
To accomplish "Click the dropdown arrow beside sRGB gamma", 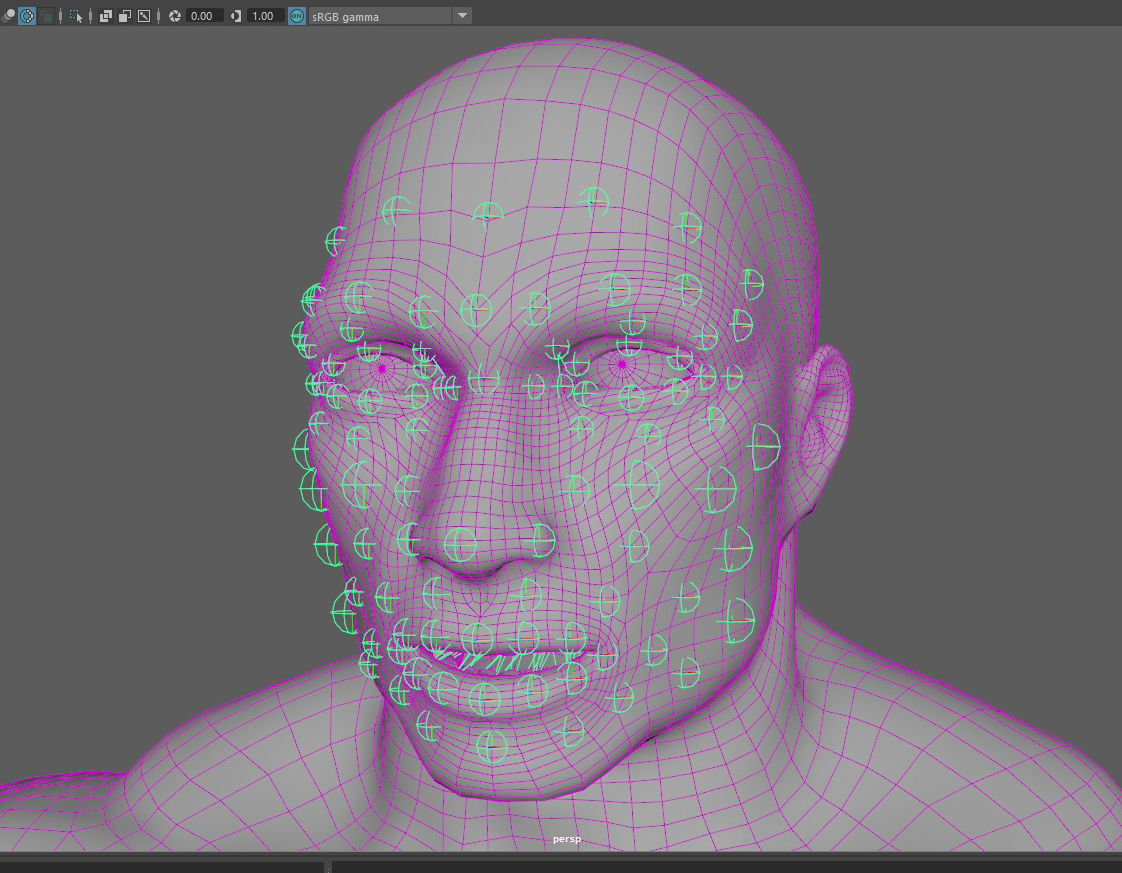I will (x=462, y=16).
